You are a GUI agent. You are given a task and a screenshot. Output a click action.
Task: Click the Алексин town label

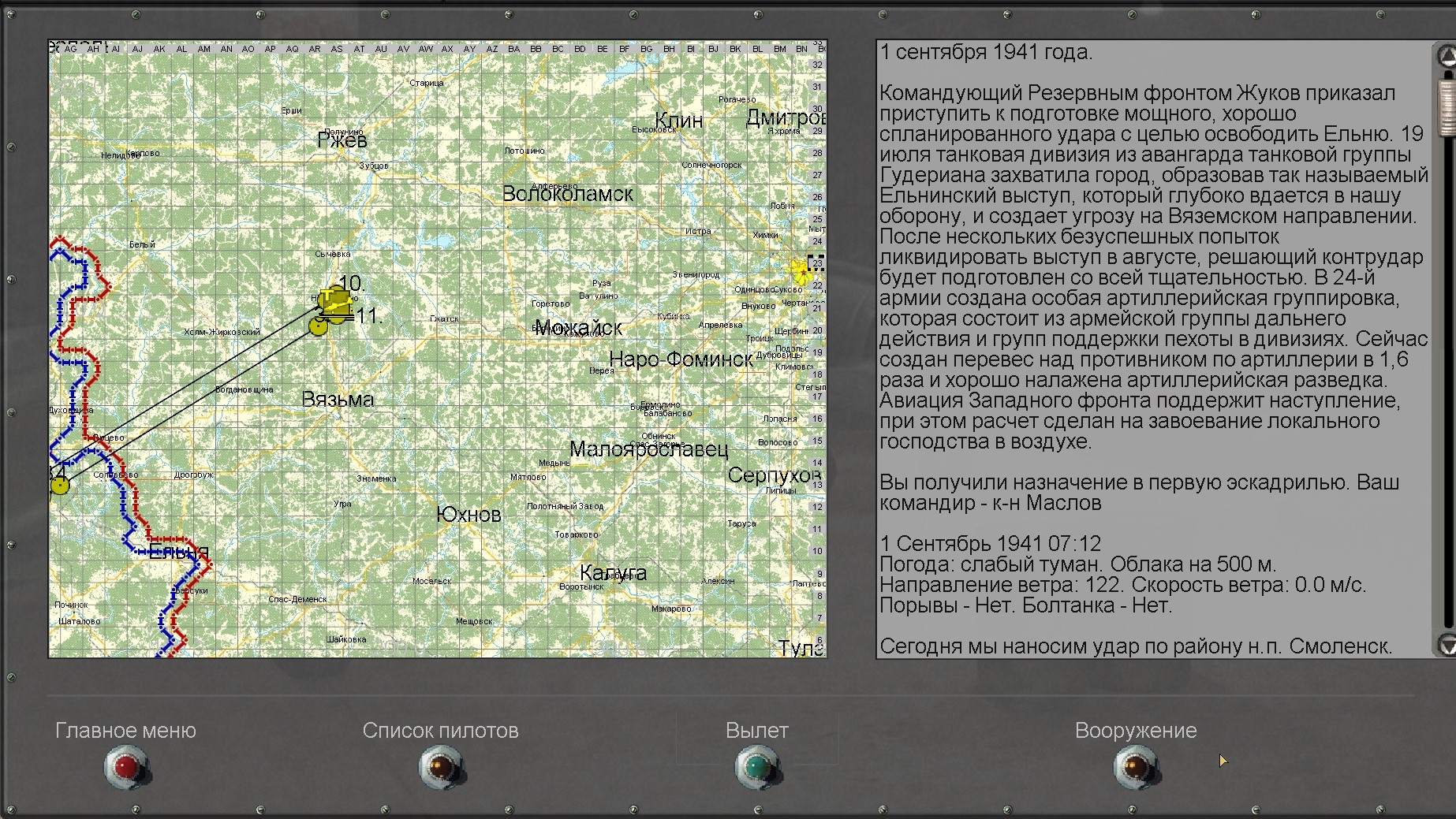(718, 581)
